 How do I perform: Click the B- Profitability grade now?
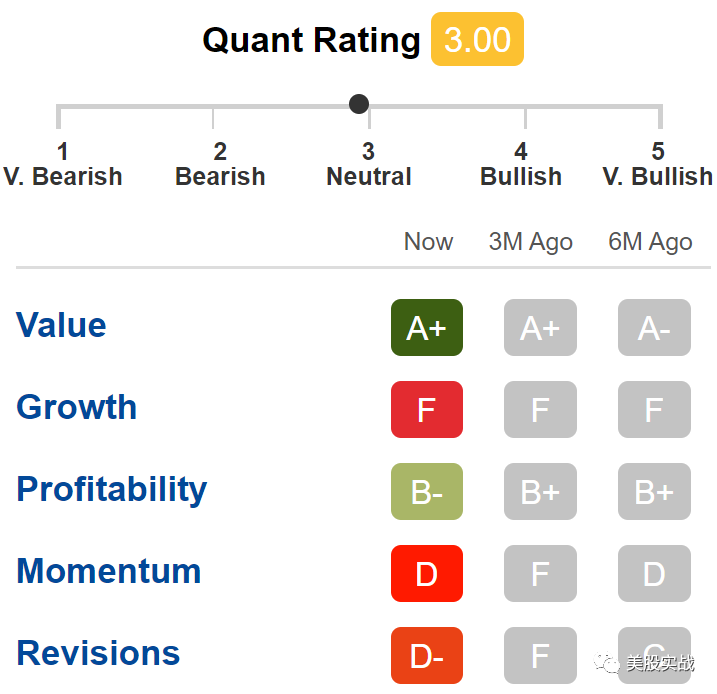point(427,491)
